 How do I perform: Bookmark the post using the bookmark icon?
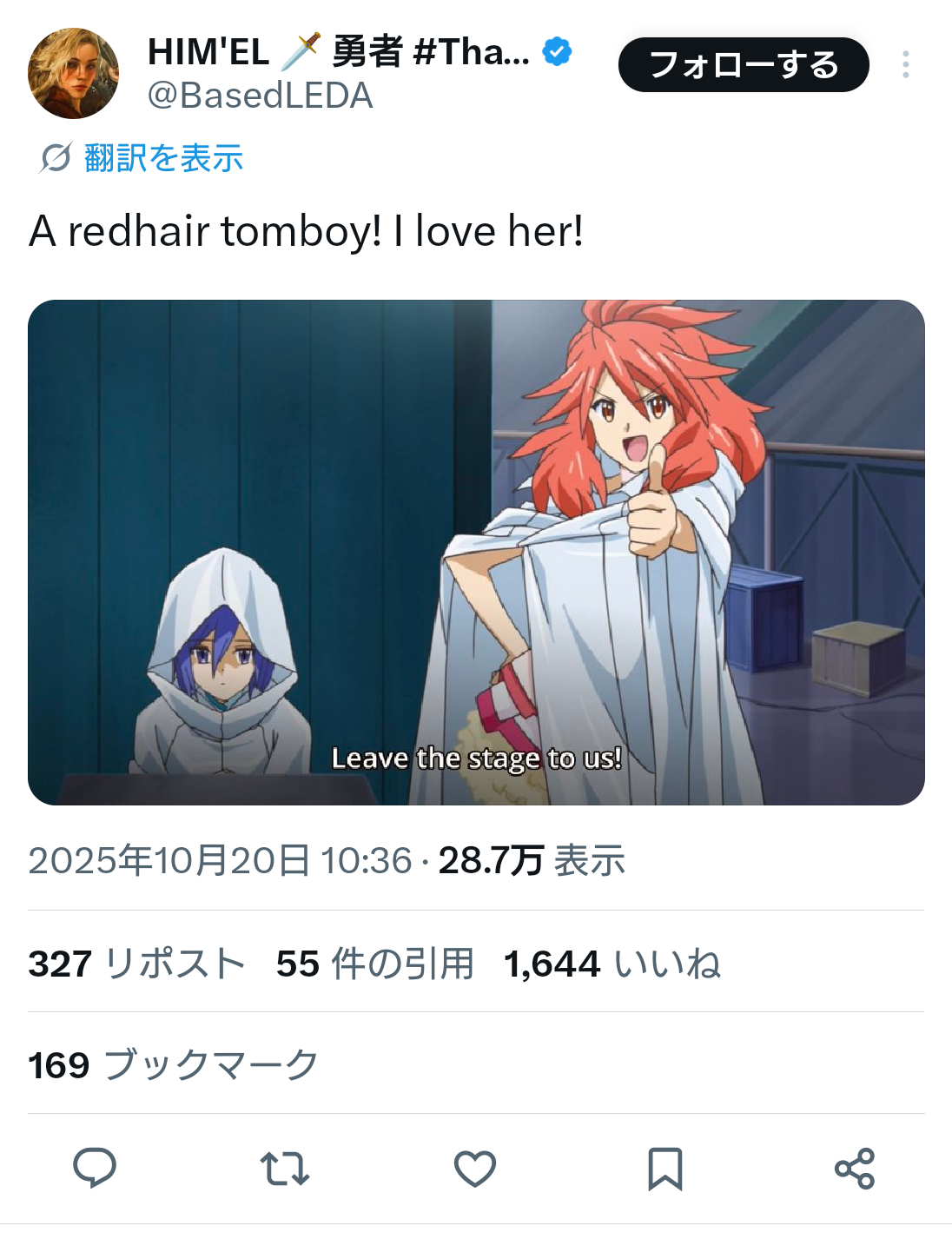[x=665, y=1169]
